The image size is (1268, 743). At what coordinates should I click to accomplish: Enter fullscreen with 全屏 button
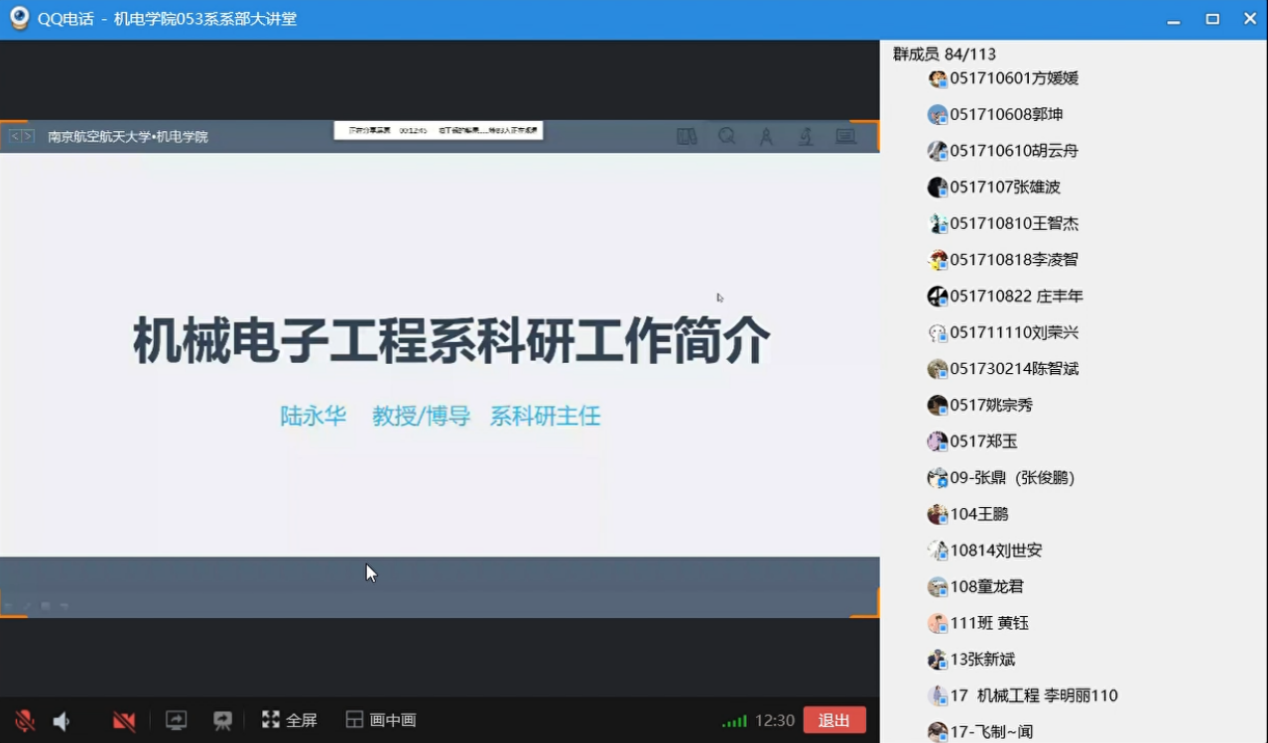[x=289, y=720]
